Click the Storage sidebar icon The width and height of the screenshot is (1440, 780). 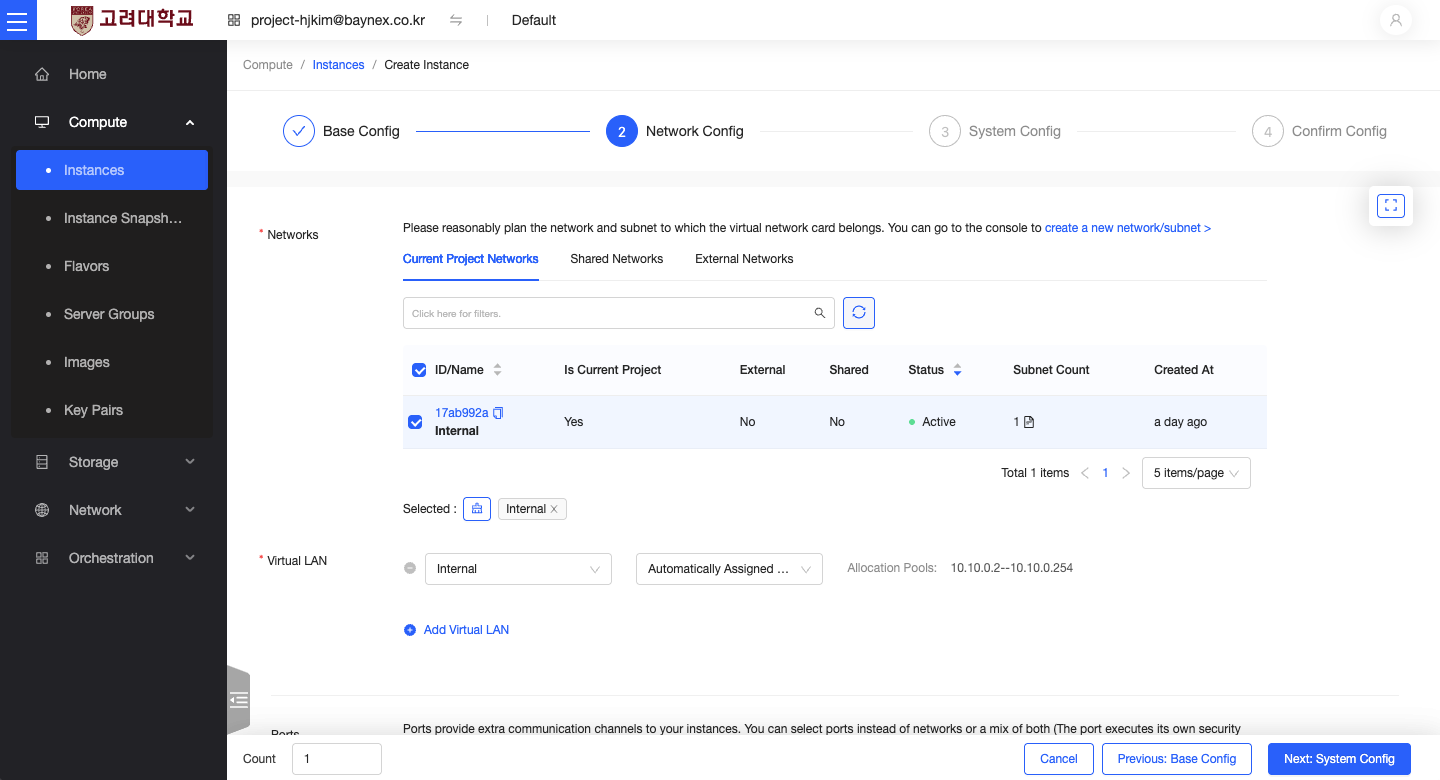point(42,462)
